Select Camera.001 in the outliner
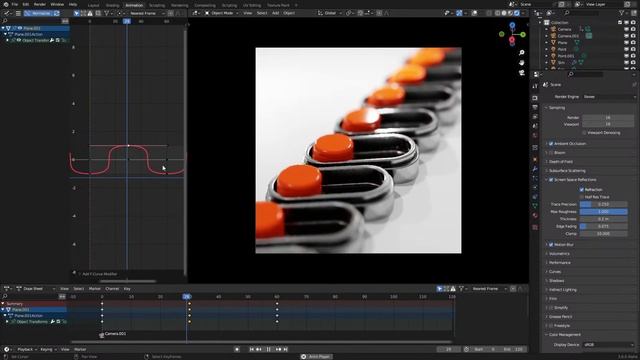The height and width of the screenshot is (360, 640). (568, 36)
